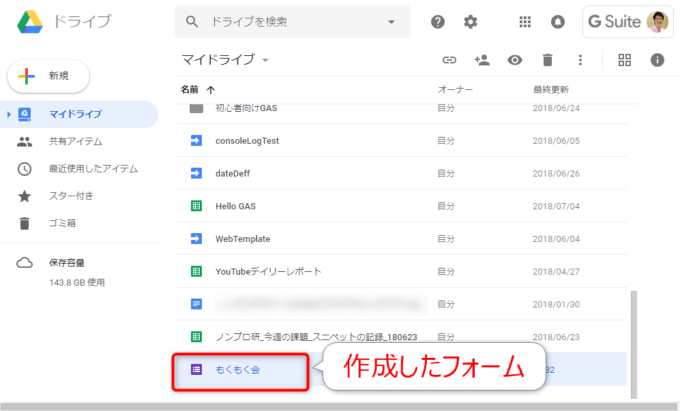Click the Forms icon beside もくもく会
Viewport: 680px width, 411px height.
tap(196, 369)
